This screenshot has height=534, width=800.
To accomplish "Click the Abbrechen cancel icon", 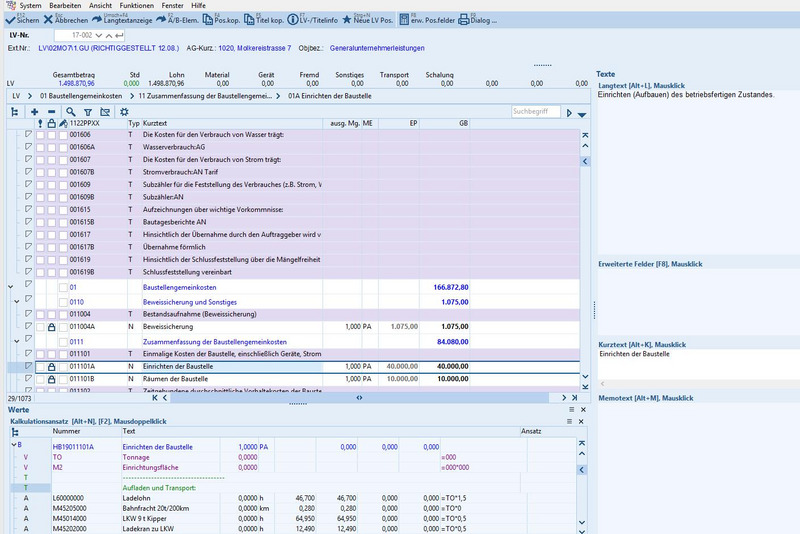I will [49, 19].
